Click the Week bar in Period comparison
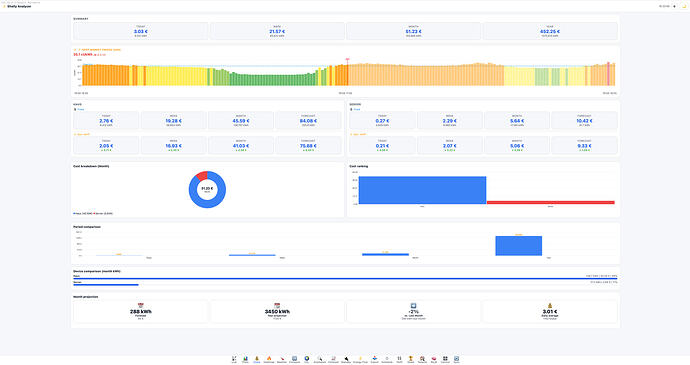The image size is (690, 365). pos(252,255)
